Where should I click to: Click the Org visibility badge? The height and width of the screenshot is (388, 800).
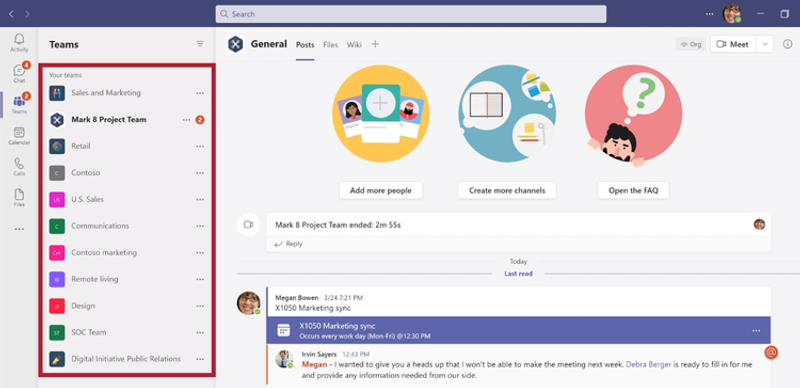pos(691,44)
